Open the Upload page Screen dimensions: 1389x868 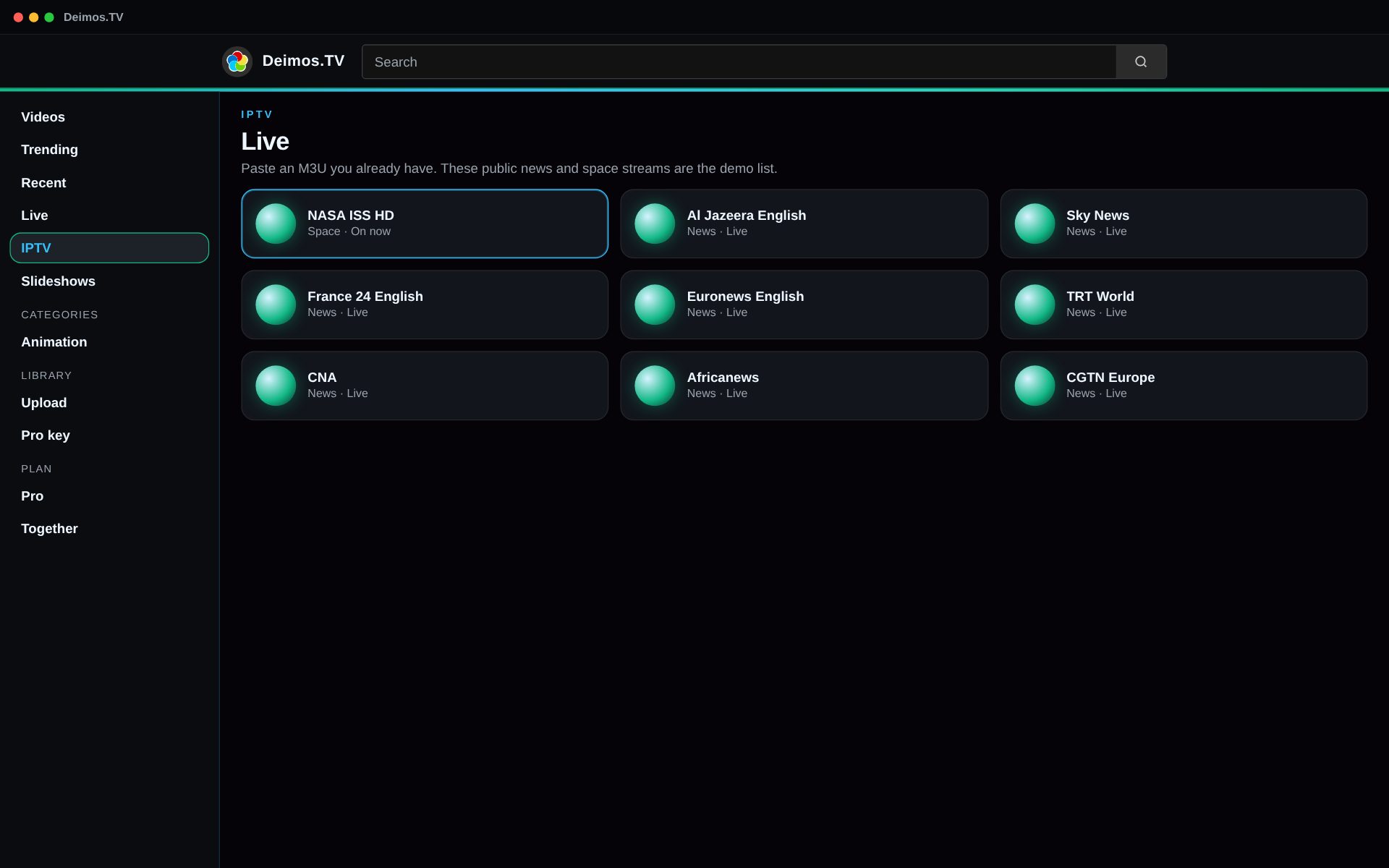click(109, 403)
